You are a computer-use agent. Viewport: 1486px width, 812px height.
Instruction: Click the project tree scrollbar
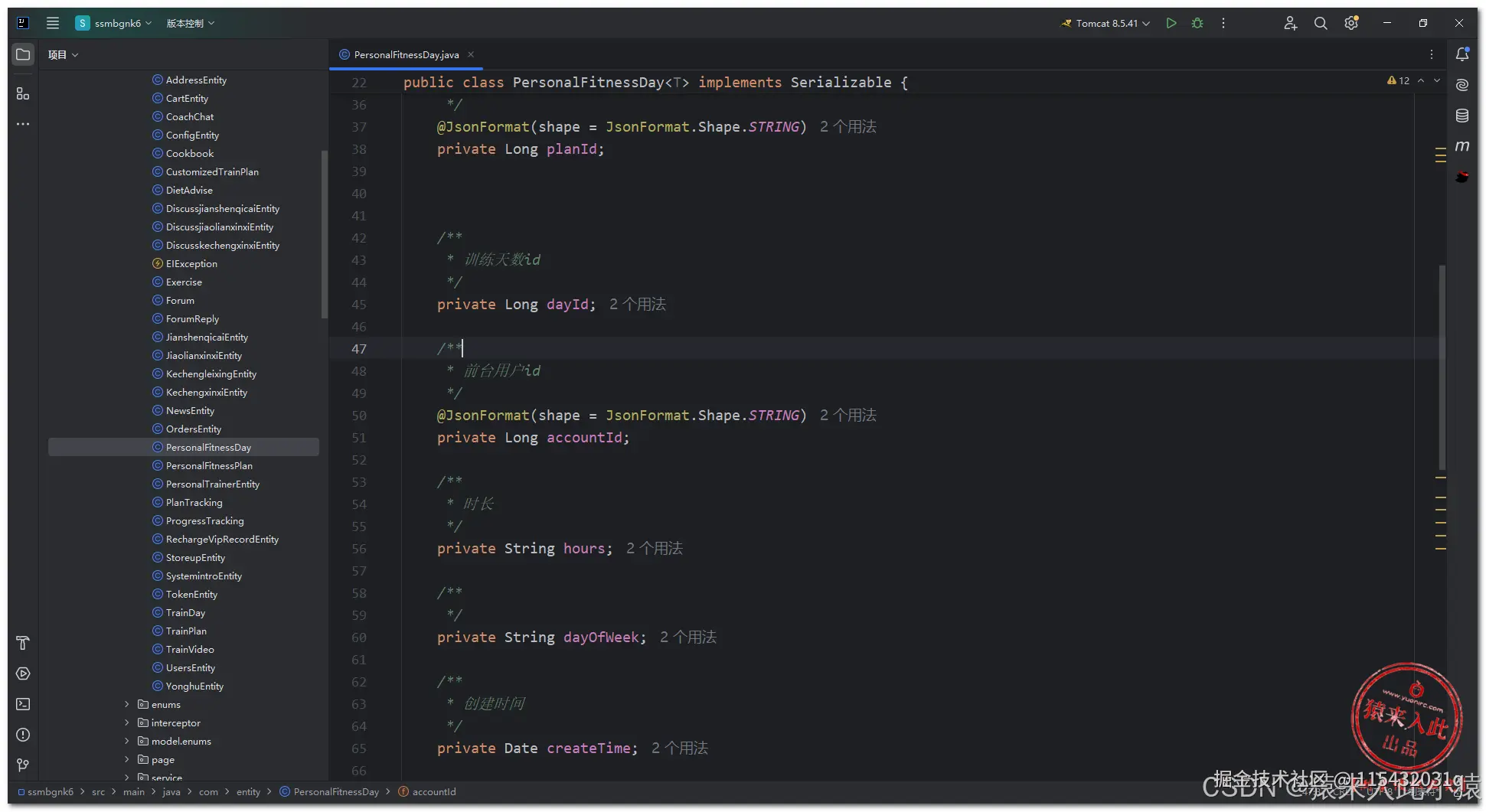tap(325, 234)
